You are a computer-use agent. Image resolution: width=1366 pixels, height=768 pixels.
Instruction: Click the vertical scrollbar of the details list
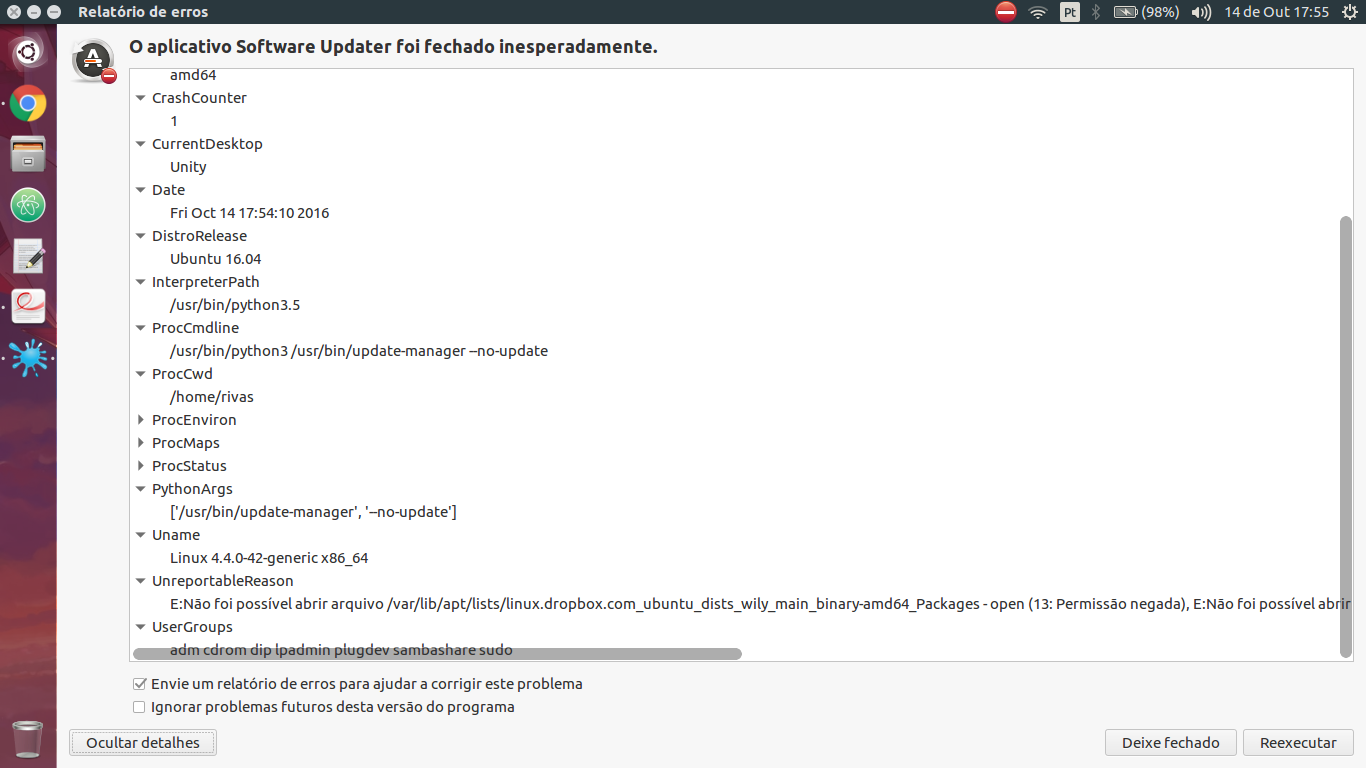tap(1345, 437)
